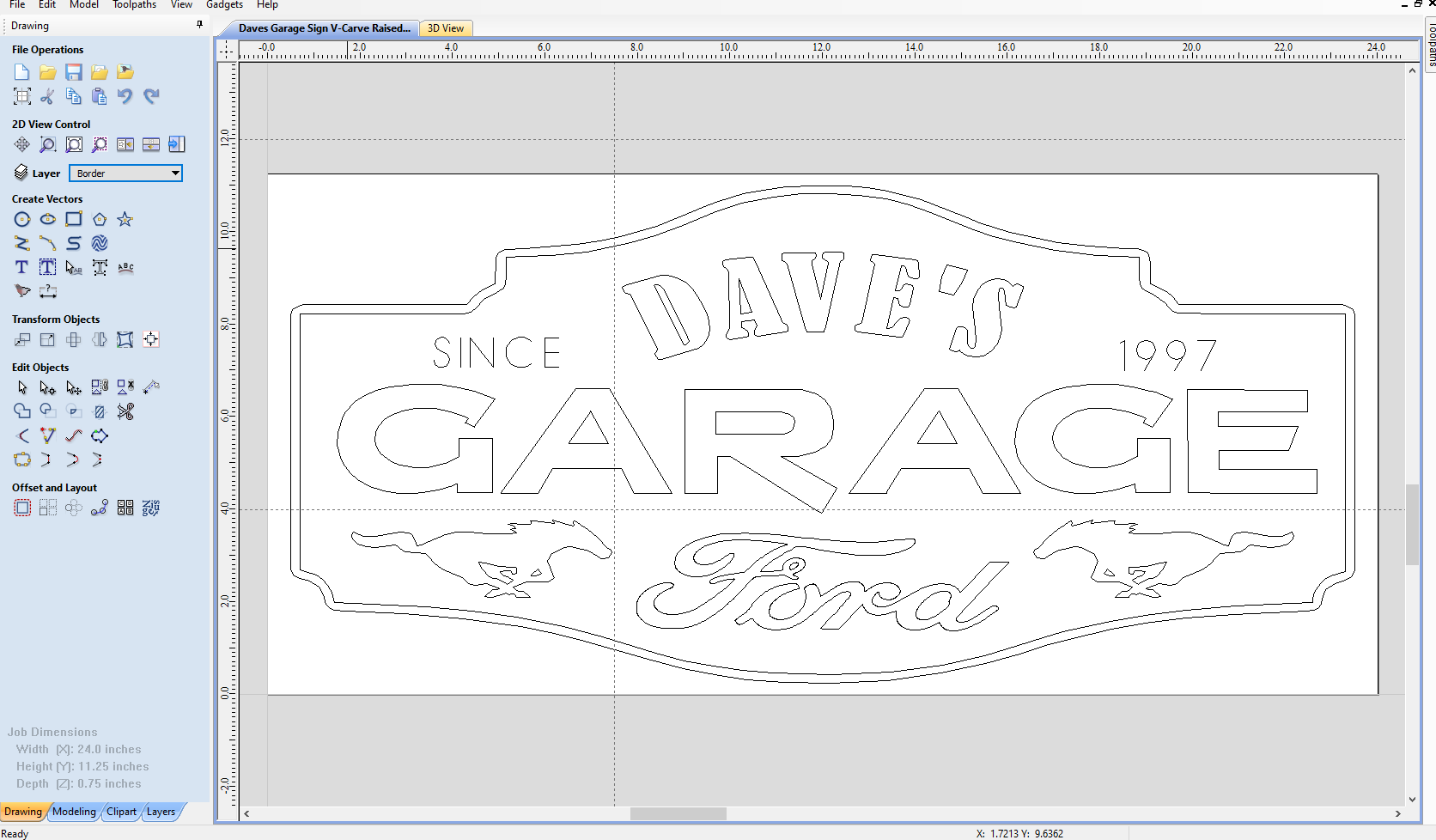The image size is (1436, 840).
Task: Switch to the 3D View tab
Action: 446,28
